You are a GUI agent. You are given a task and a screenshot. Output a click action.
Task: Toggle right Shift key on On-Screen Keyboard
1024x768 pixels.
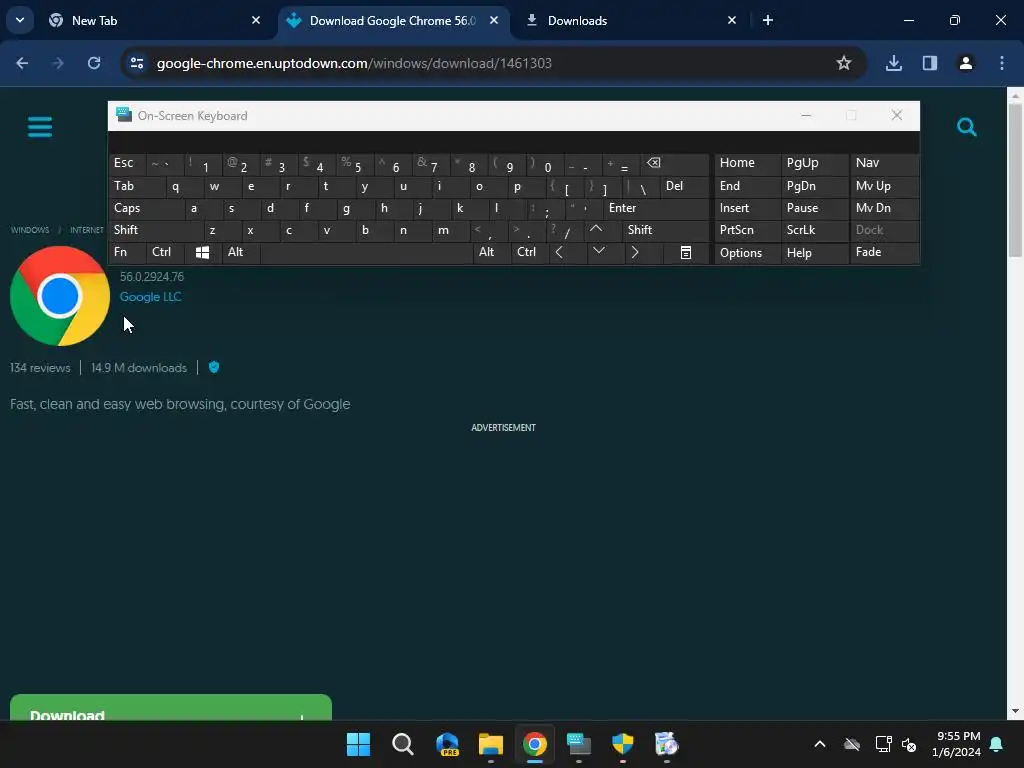coord(665,230)
